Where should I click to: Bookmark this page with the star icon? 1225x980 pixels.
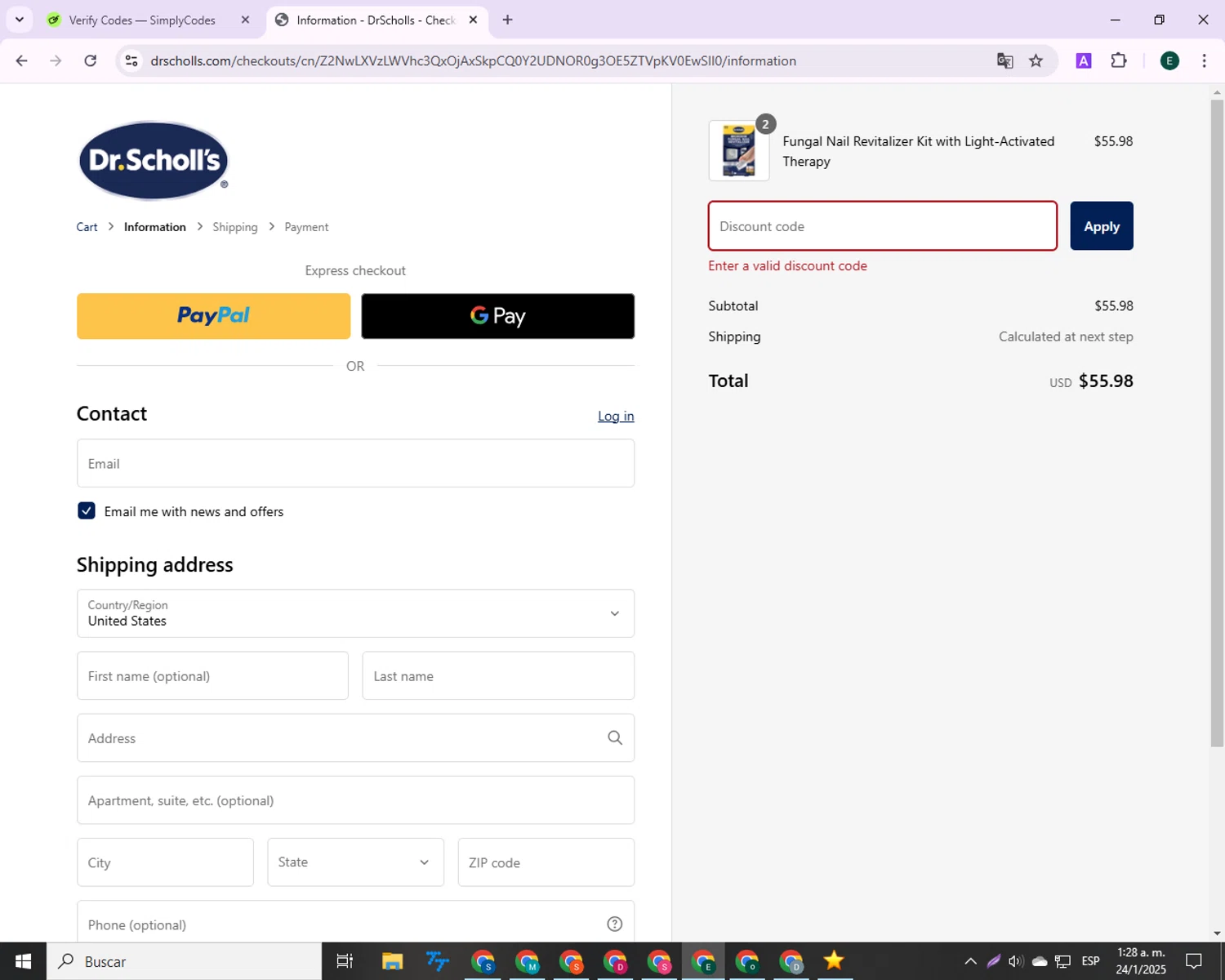pyautogui.click(x=1036, y=60)
